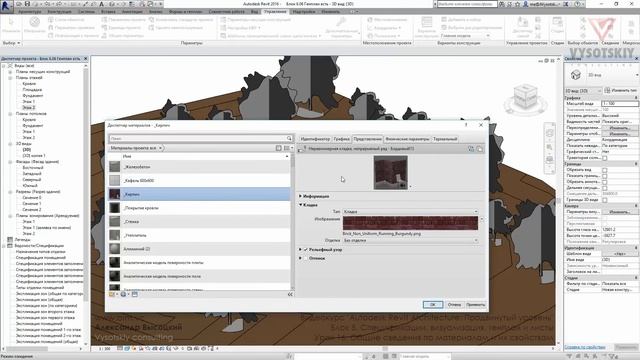The image size is (640, 360).
Task: Toggle the Показать границы checkbox
Action: coord(604,176)
